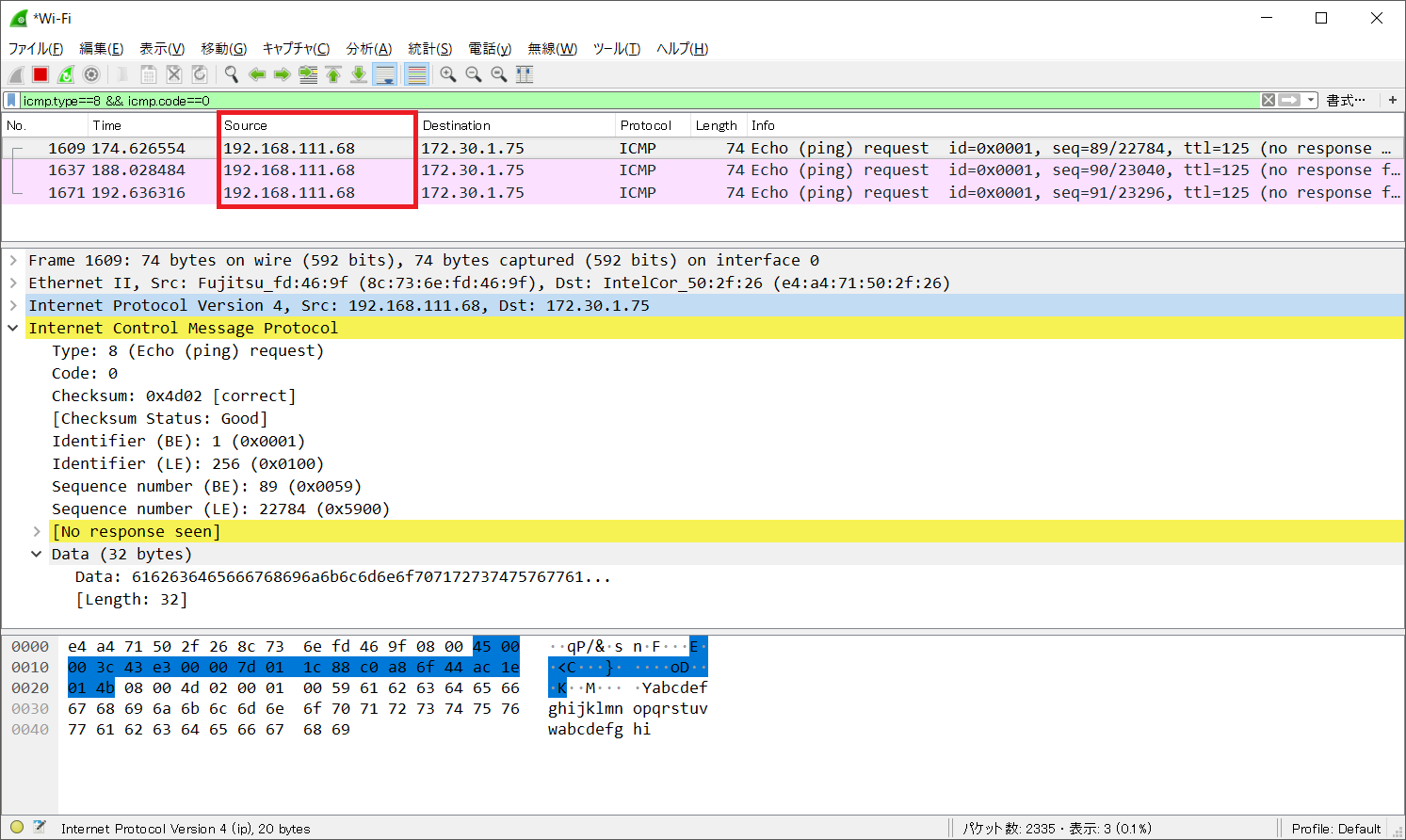The height and width of the screenshot is (840, 1406).
Task: Save the capture file
Action: pos(148,74)
